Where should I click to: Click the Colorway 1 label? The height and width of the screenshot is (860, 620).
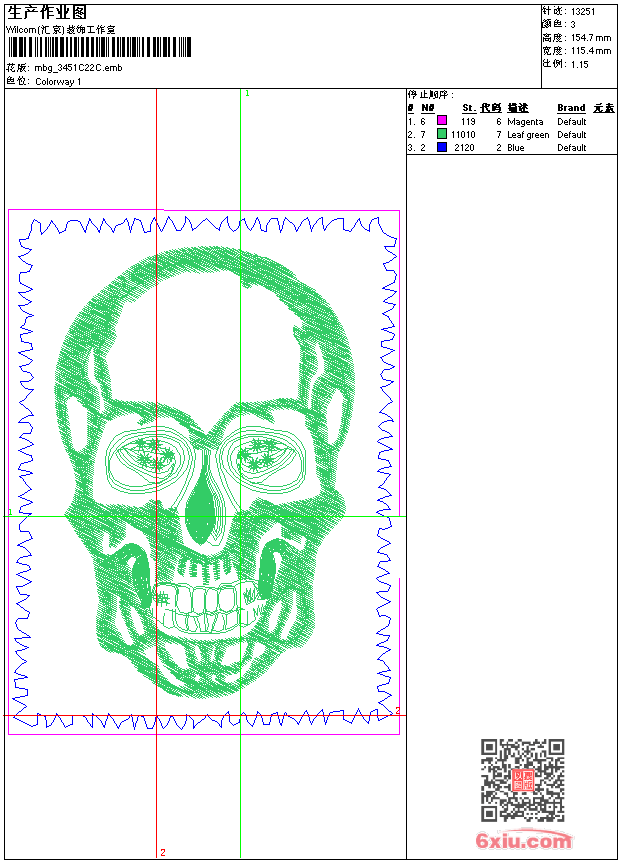coord(59,81)
